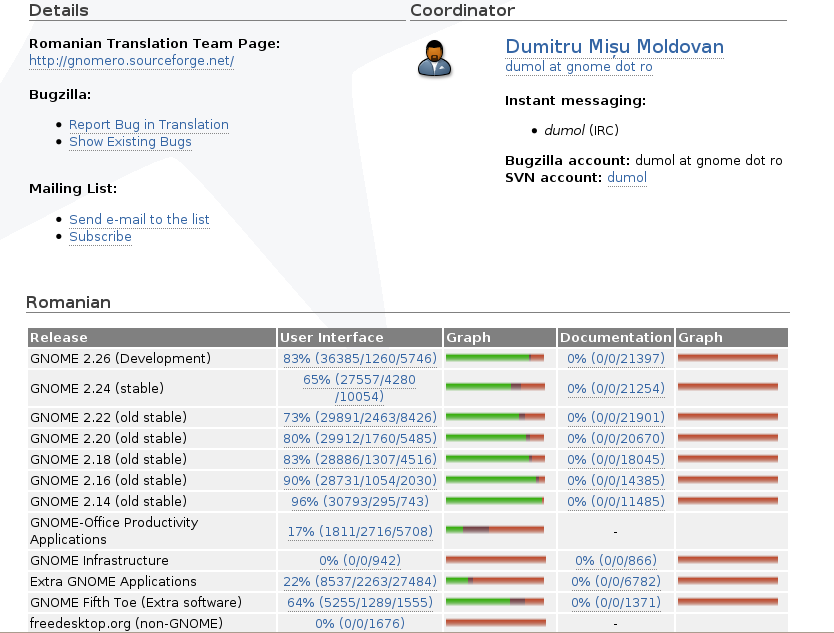
Task: Click the Extra GNOME Applications row name
Action: (x=113, y=581)
